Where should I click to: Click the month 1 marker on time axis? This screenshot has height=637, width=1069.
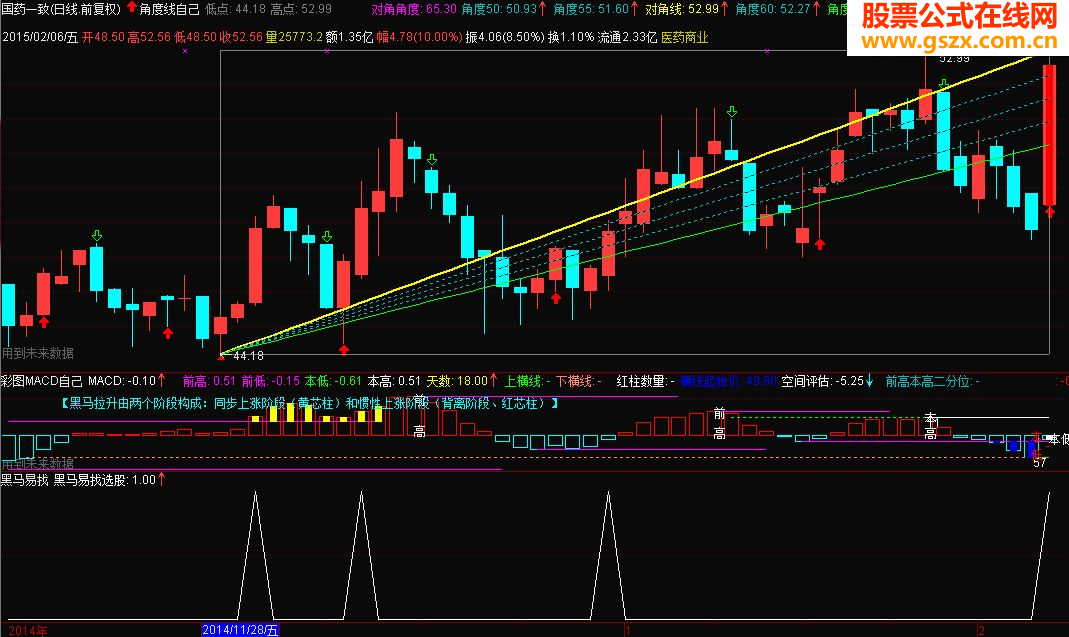tap(628, 630)
